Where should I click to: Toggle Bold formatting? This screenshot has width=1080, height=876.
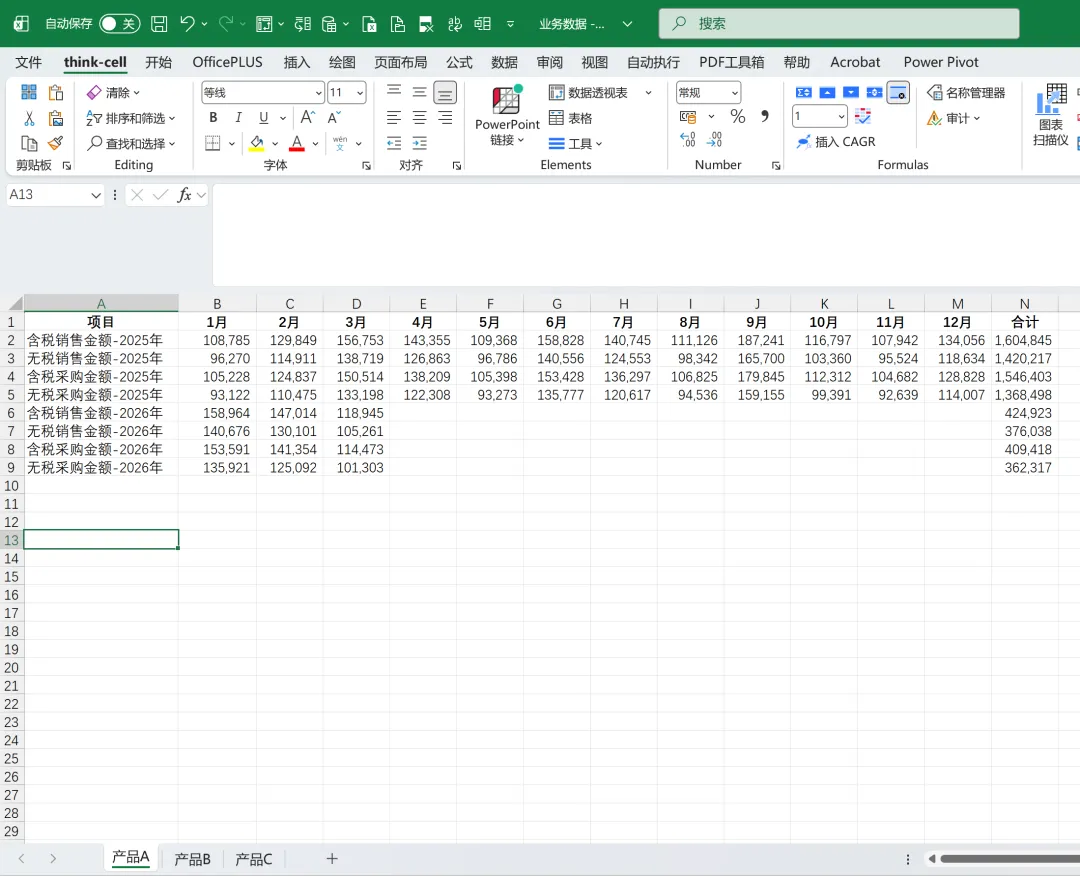click(214, 118)
